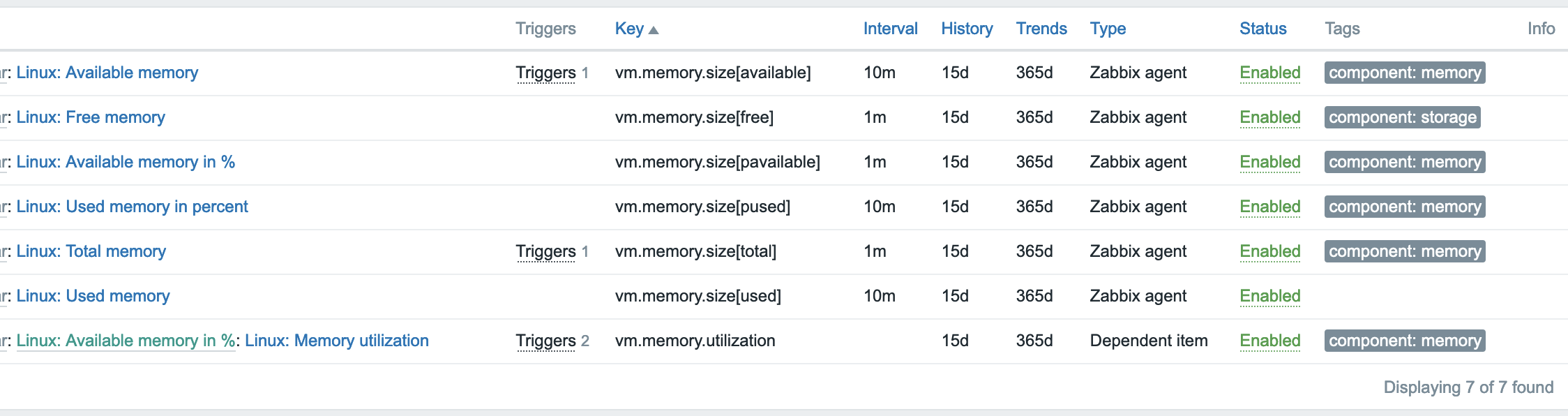
Task: Open the Linux: Memory utilization dependent item
Action: pos(337,341)
